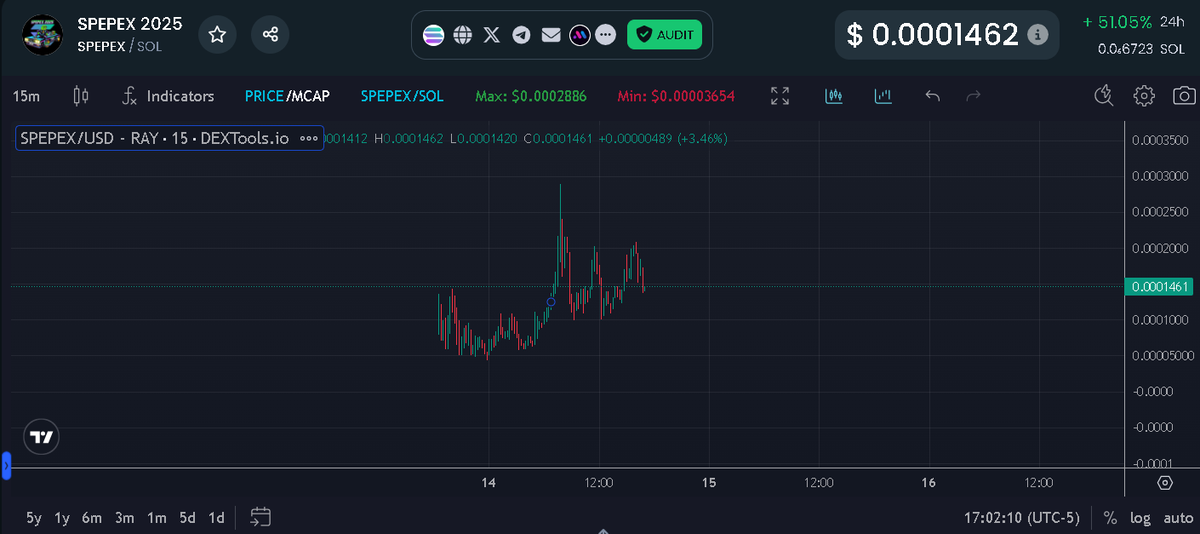Viewport: 1200px width, 534px height.
Task: Open timezone menu 17:02:10 (UTC-5)
Action: coord(1022,518)
